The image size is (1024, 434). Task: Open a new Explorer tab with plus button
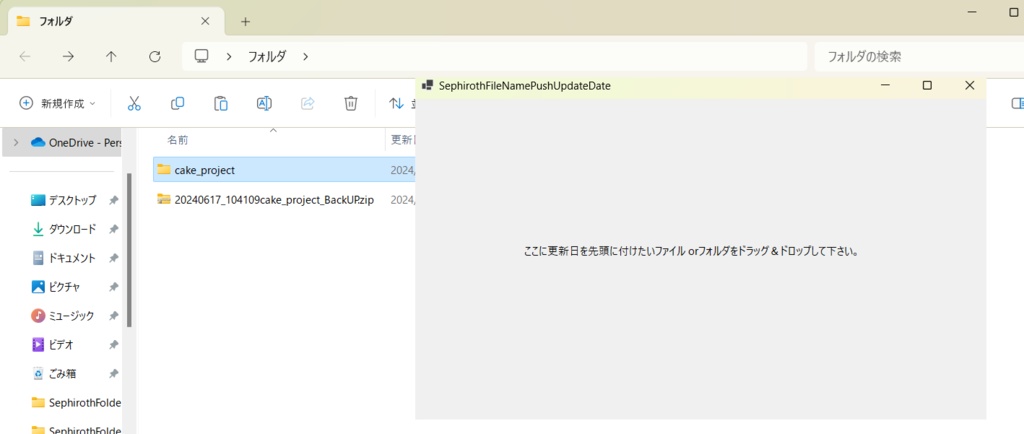point(245,22)
